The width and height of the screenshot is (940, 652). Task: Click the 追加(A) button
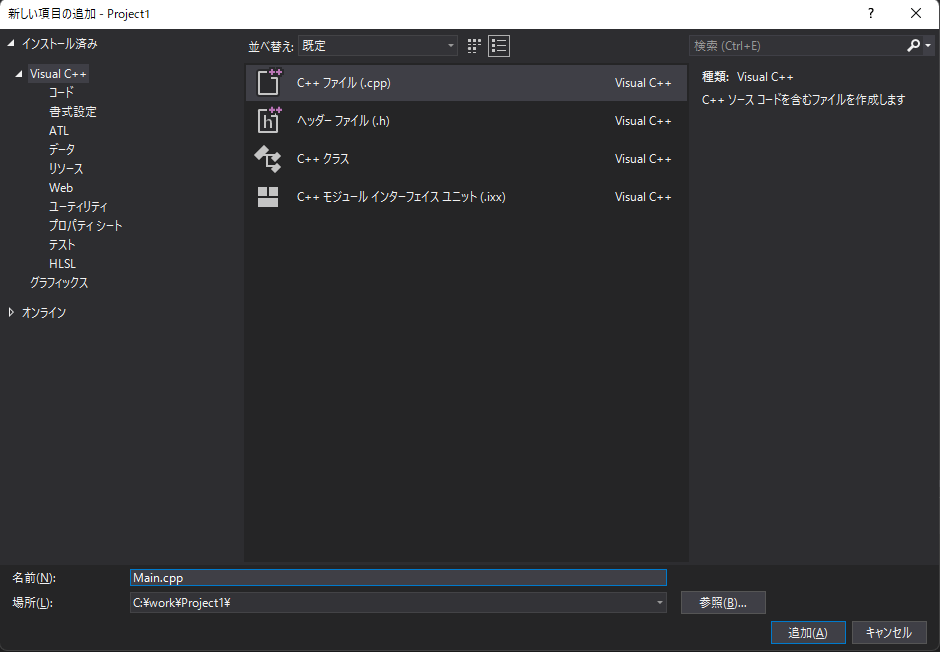pos(807,632)
